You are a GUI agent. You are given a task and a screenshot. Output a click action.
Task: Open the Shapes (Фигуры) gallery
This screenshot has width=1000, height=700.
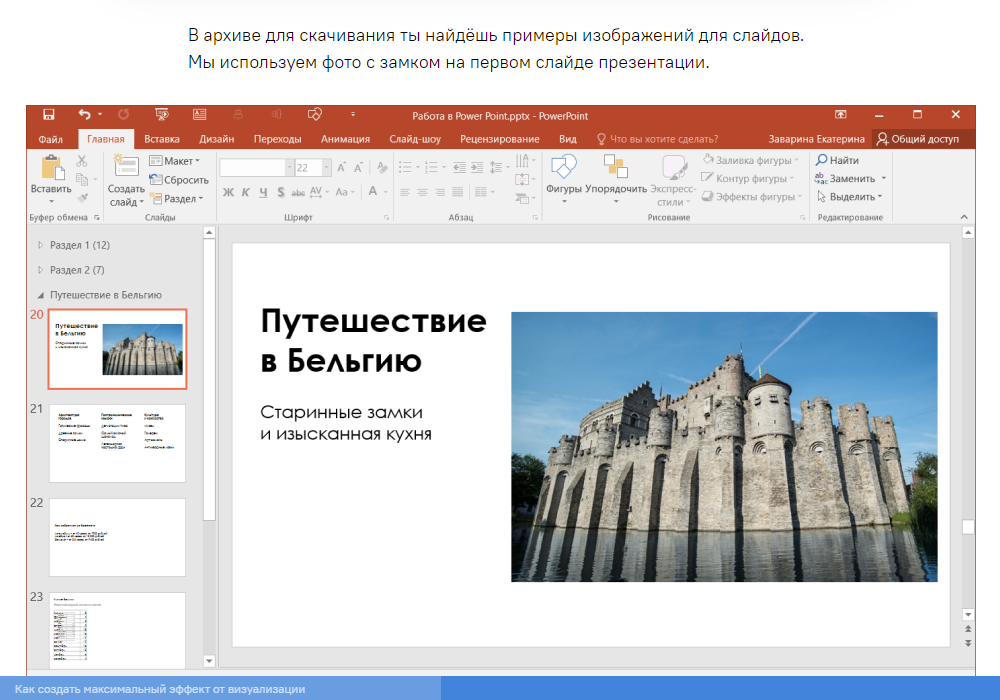563,168
